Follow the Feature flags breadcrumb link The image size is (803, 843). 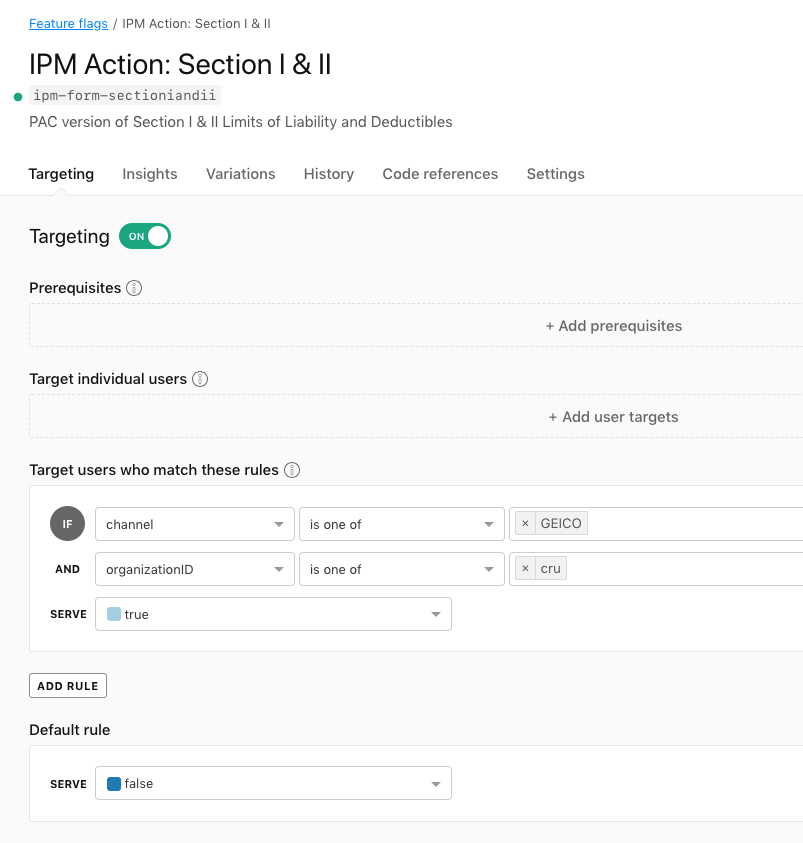67,23
